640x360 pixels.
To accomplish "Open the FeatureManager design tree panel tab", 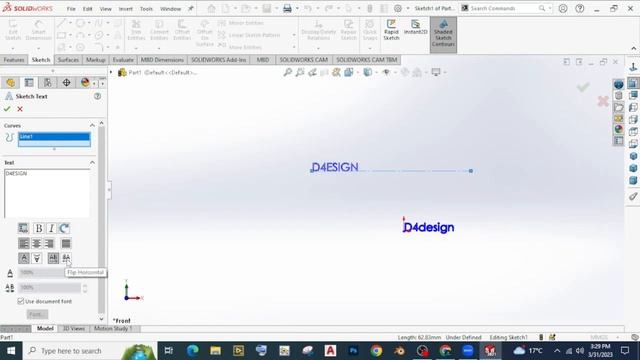I will coord(10,83).
